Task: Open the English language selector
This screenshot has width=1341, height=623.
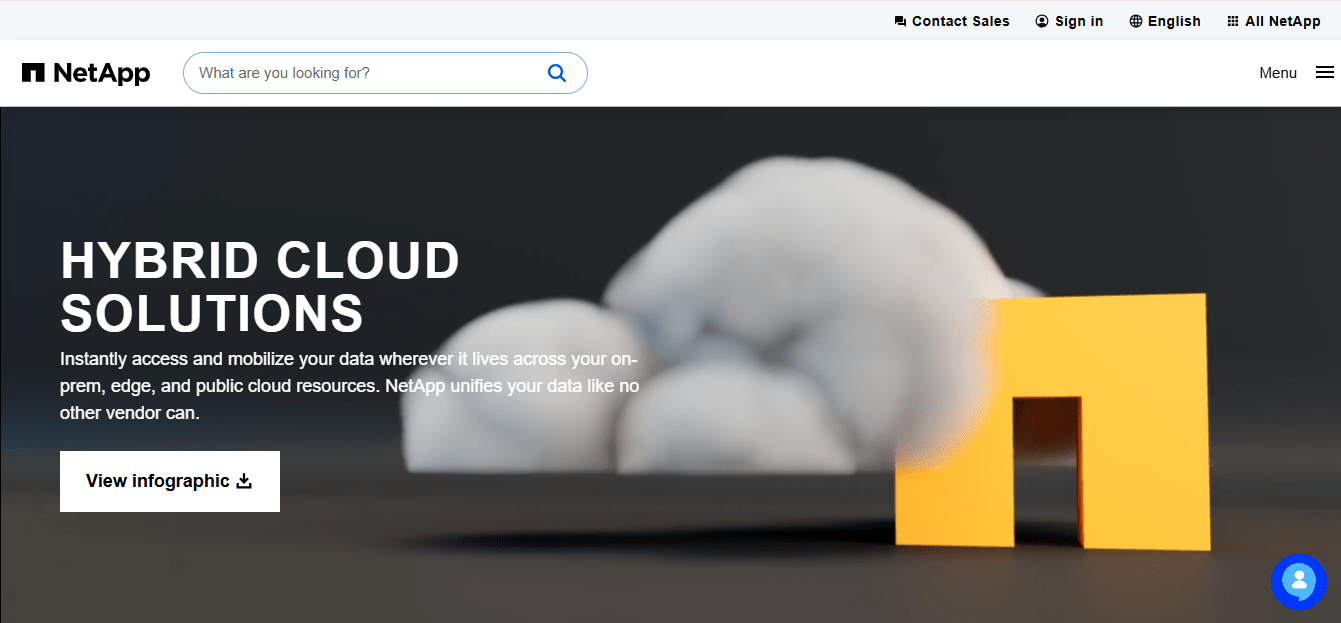Action: coord(1174,21)
